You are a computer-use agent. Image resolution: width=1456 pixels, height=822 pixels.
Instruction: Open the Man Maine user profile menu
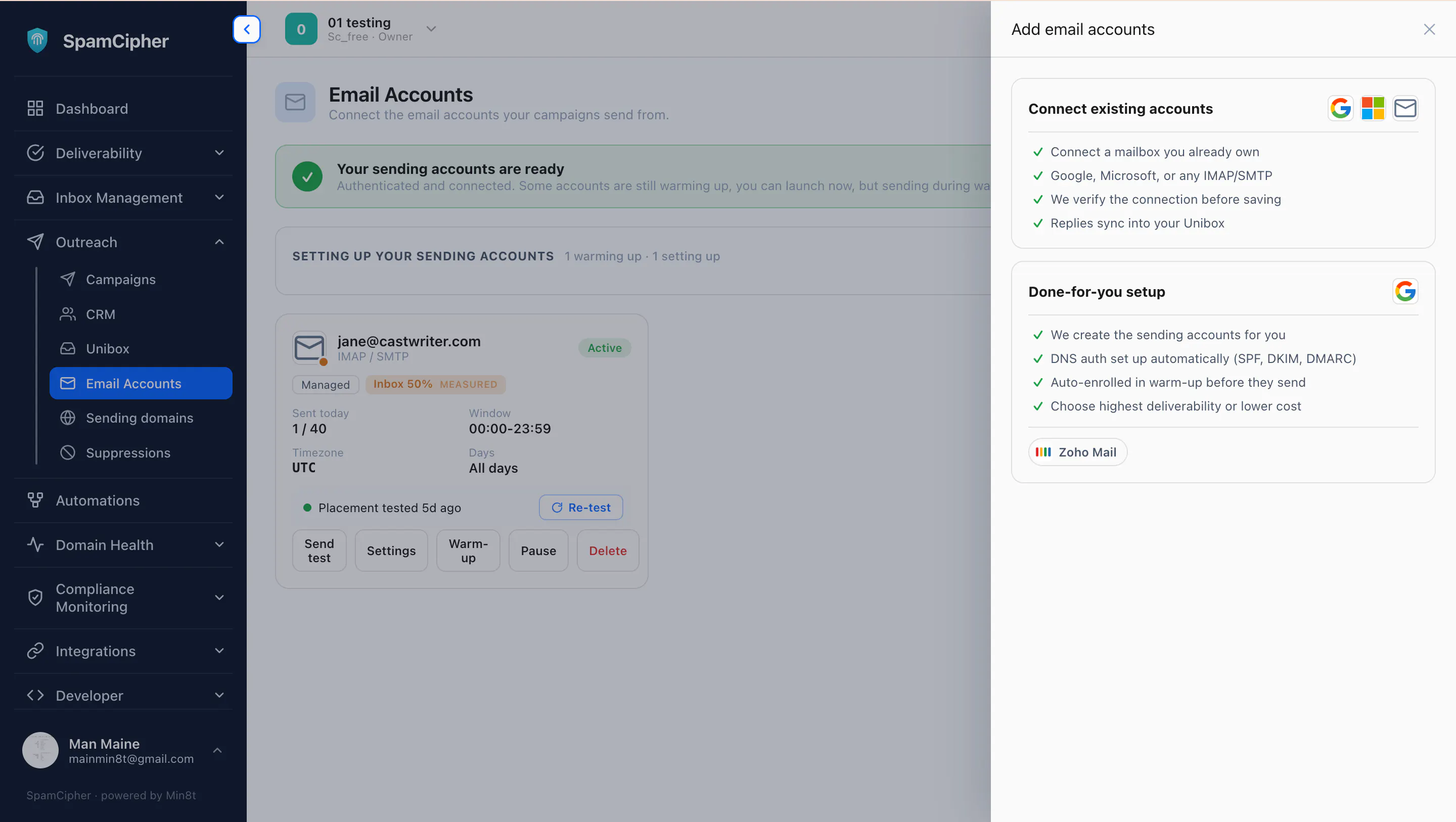(123, 750)
